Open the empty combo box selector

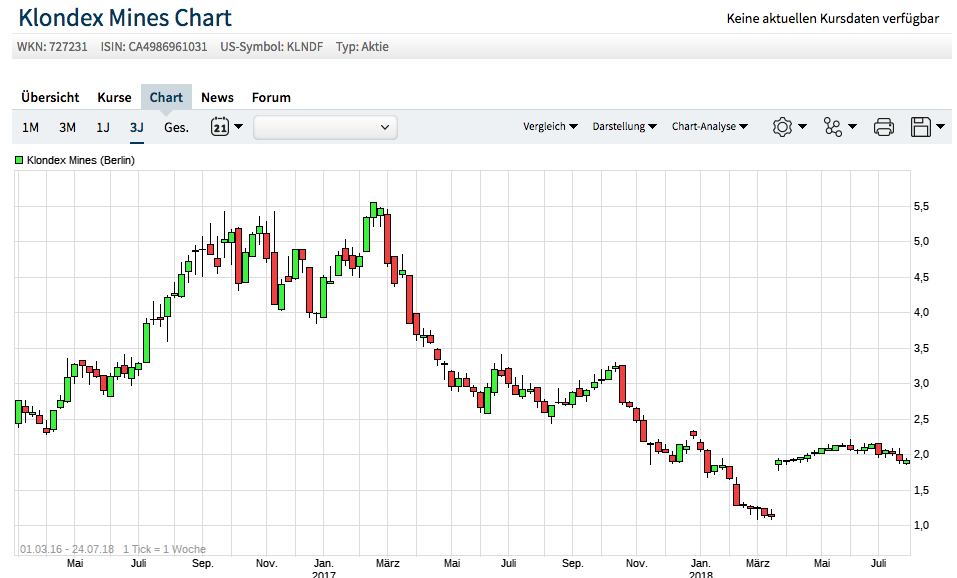coord(325,127)
